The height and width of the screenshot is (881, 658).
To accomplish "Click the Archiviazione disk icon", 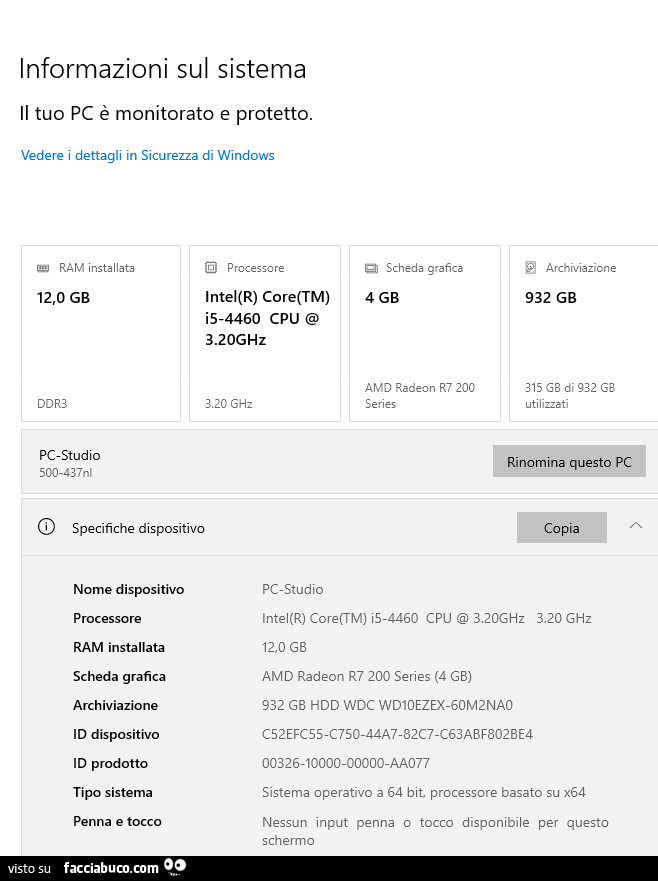I will (x=530, y=268).
